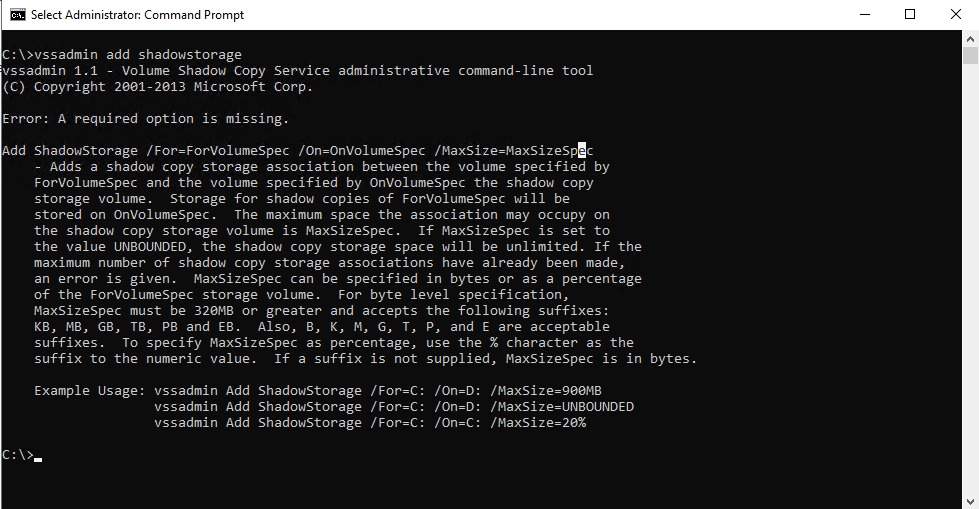Click the 'Example Usage:' label
This screenshot has height=509, width=979.
tap(90, 391)
